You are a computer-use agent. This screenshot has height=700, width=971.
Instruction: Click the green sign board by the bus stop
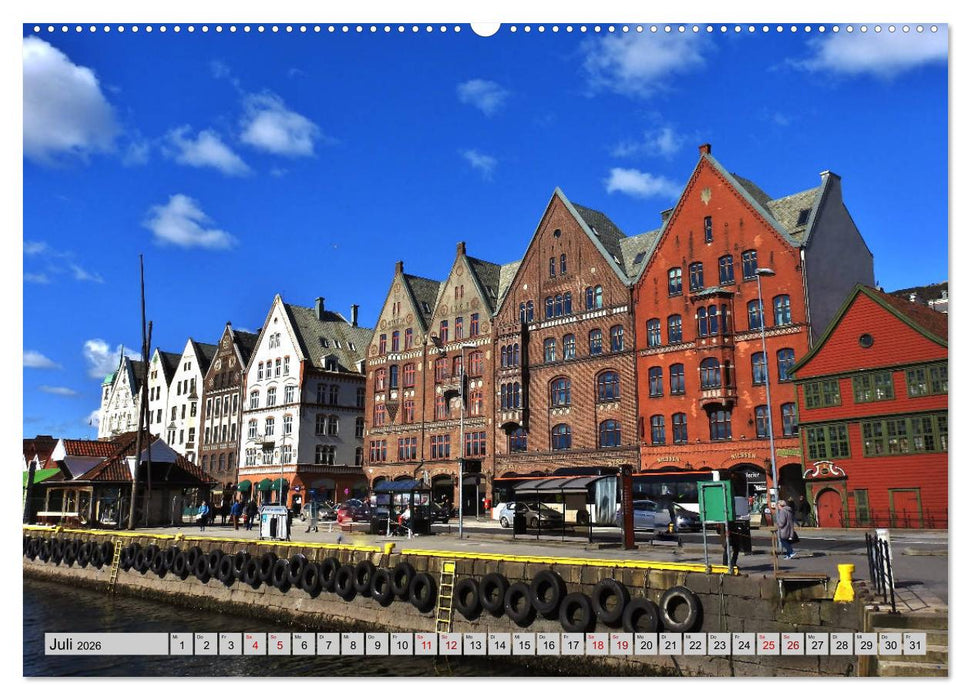714,502
